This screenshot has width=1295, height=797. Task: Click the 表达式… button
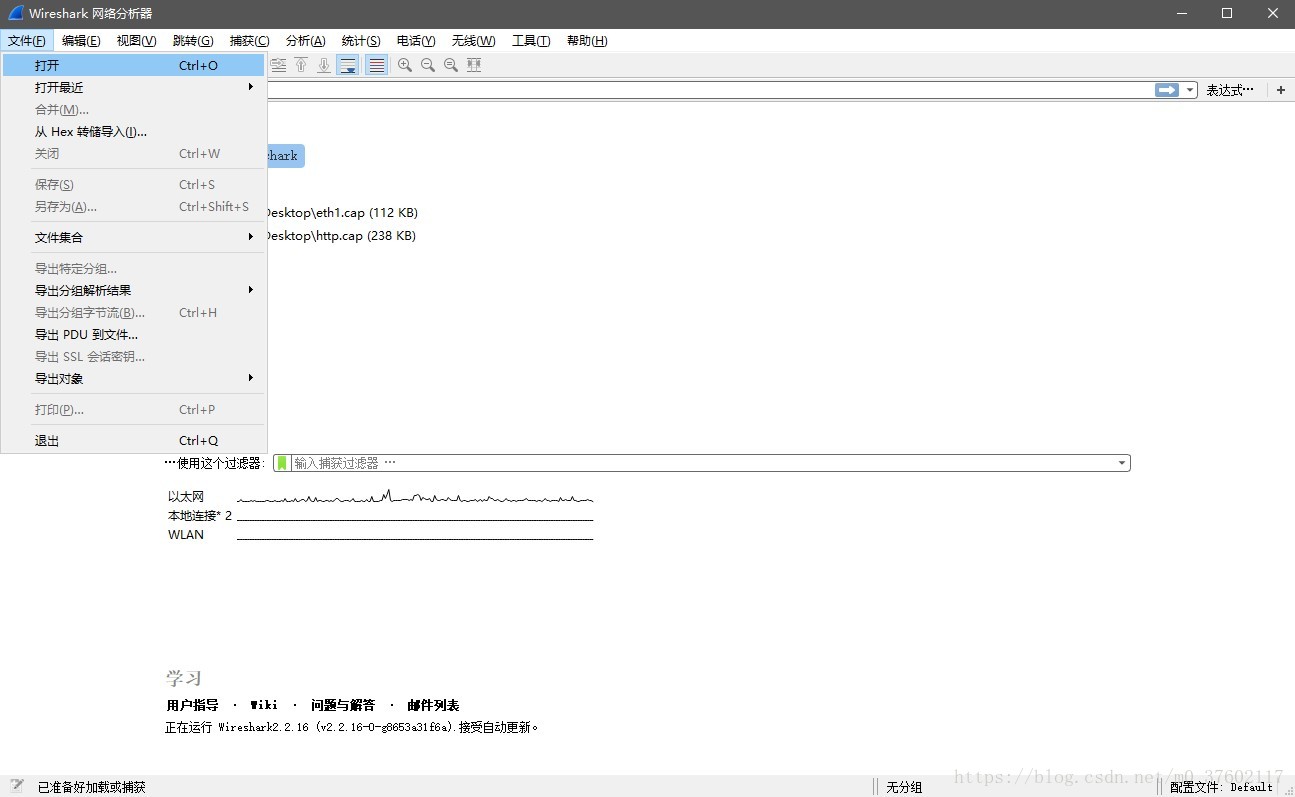pos(1230,90)
